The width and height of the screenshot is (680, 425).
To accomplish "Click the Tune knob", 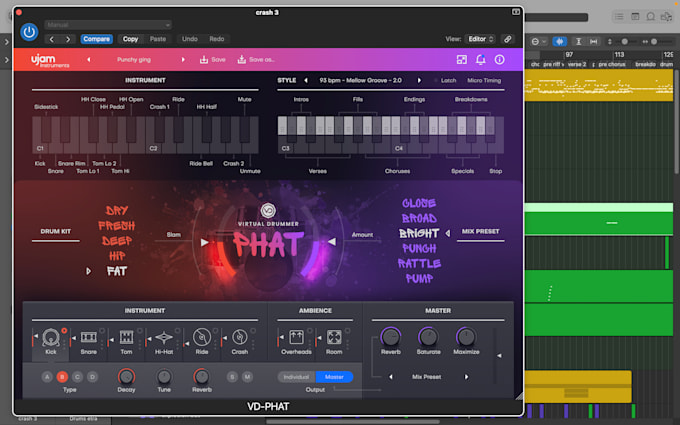I will (164, 376).
